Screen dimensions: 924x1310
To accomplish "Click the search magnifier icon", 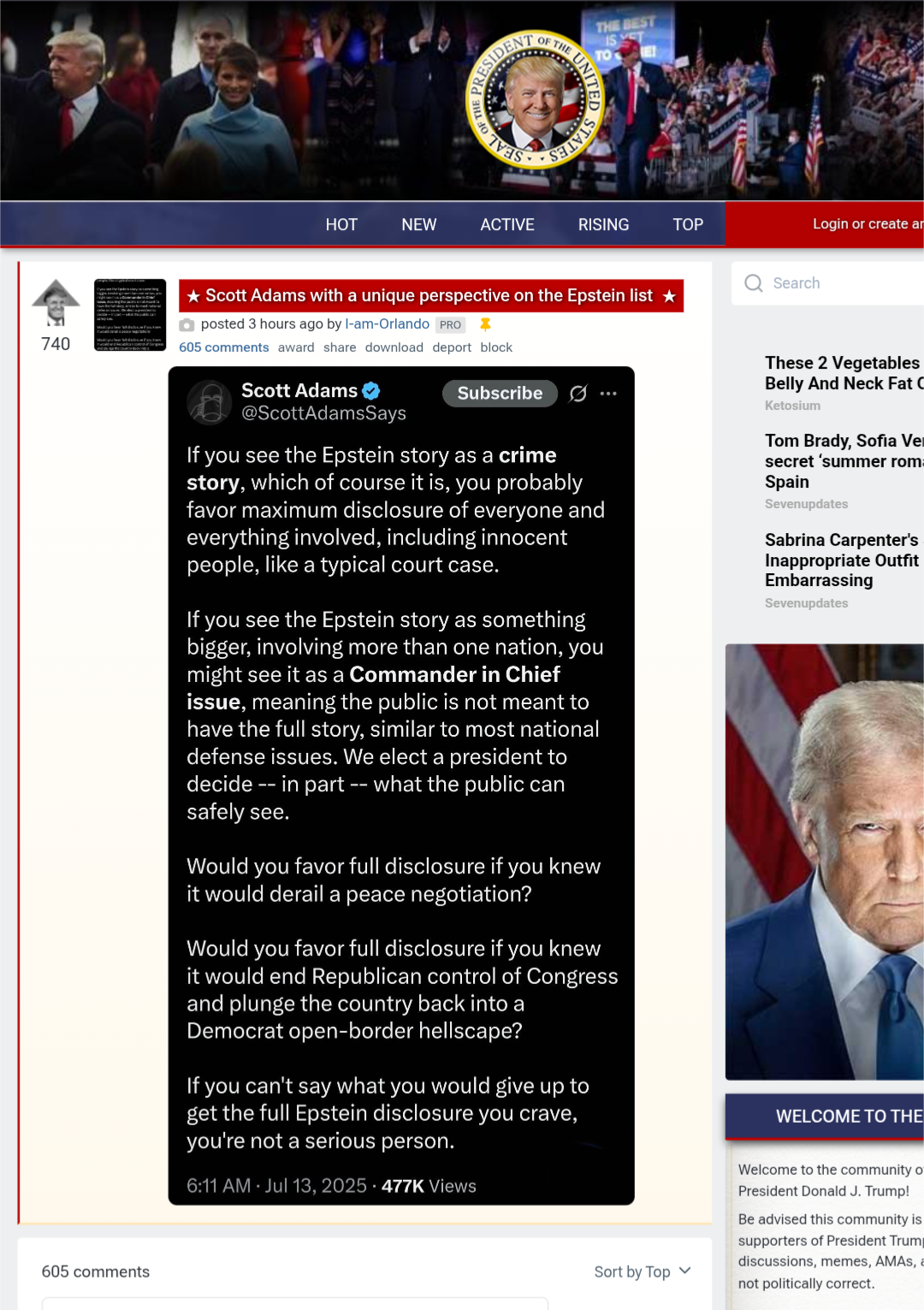I will (754, 283).
